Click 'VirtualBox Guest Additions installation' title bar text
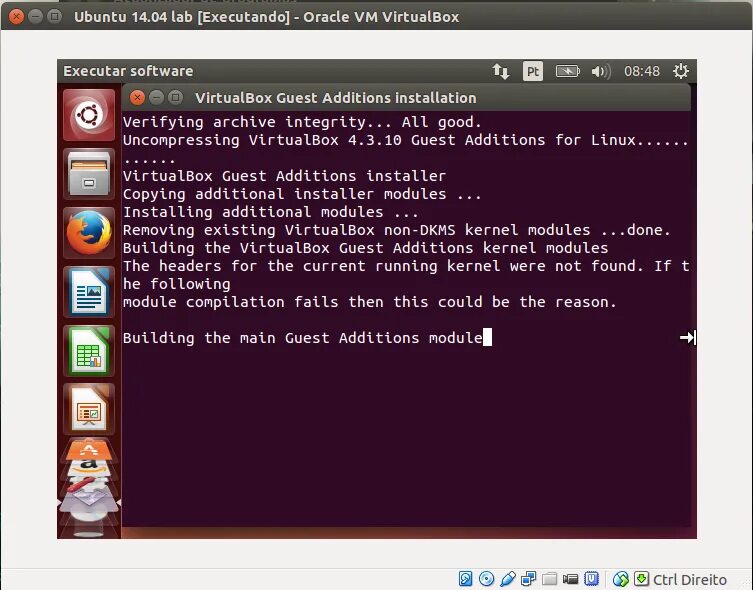753x590 pixels. click(336, 98)
